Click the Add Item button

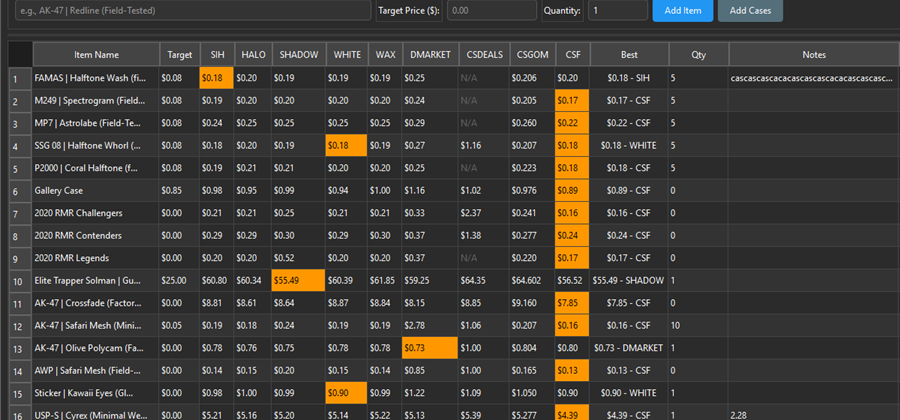tap(682, 10)
